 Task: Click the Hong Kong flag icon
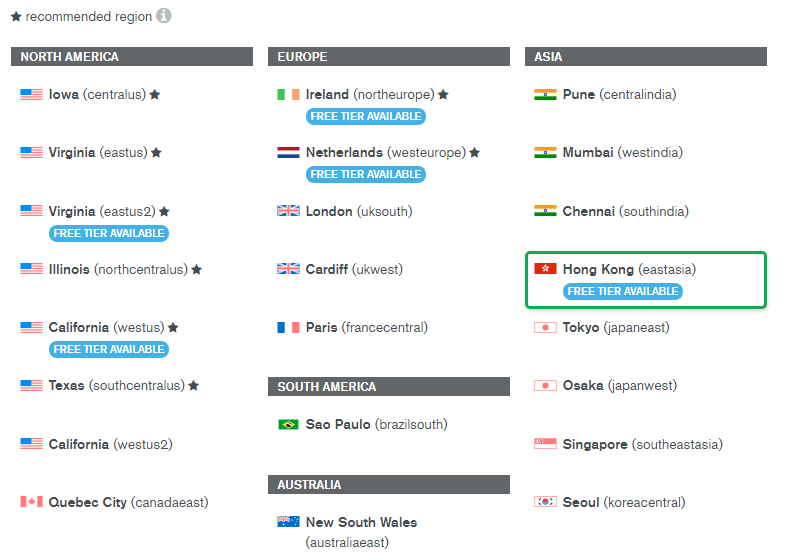point(545,269)
